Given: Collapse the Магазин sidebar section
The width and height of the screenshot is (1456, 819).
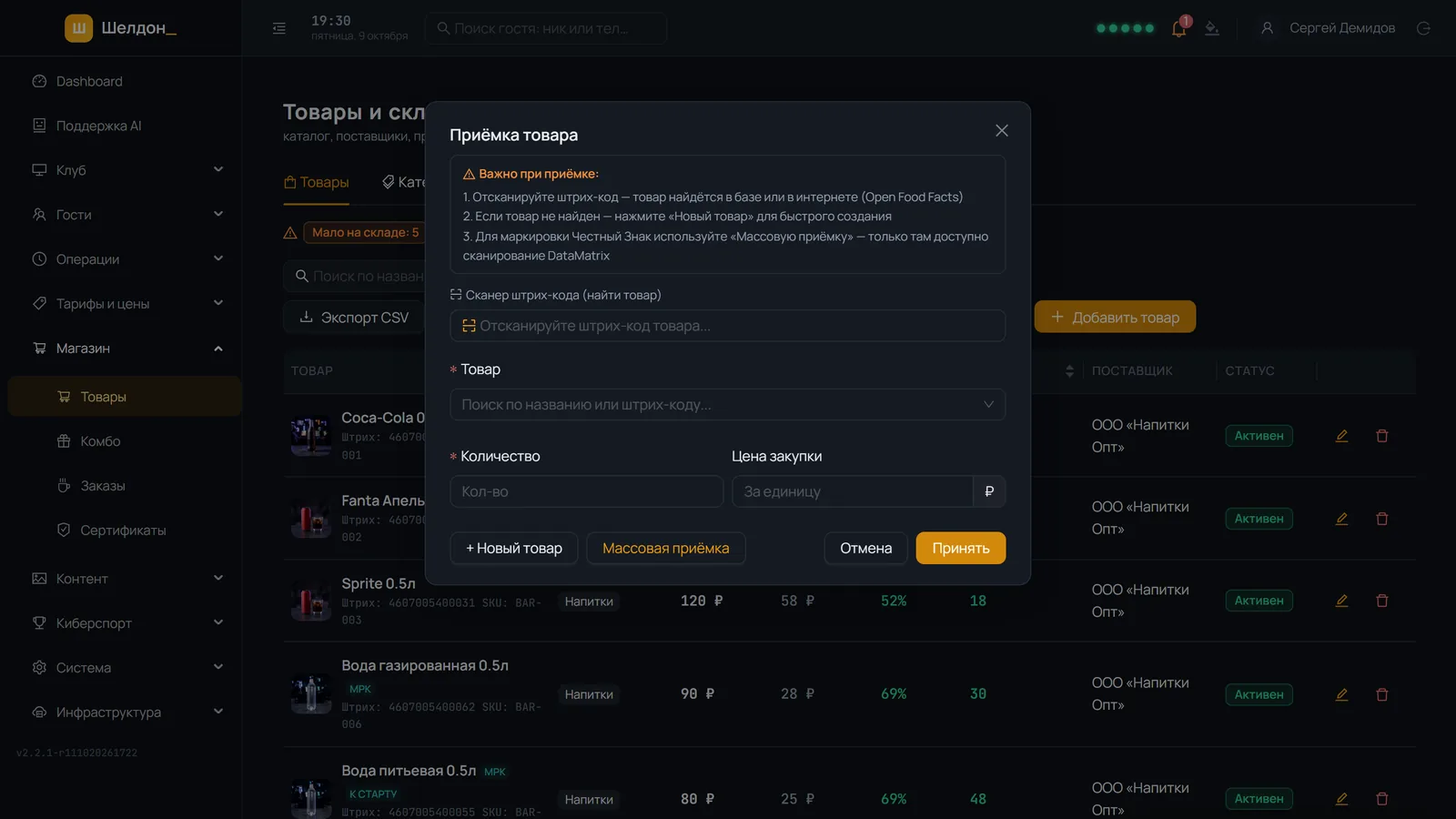Looking at the screenshot, I should point(125,349).
